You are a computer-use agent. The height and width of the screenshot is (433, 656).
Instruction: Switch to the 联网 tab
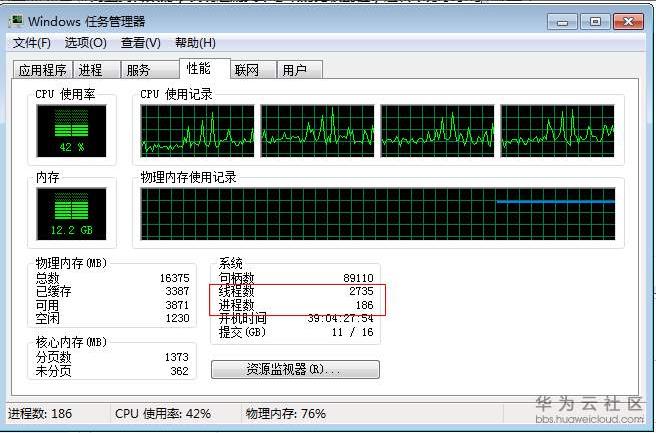tap(253, 70)
